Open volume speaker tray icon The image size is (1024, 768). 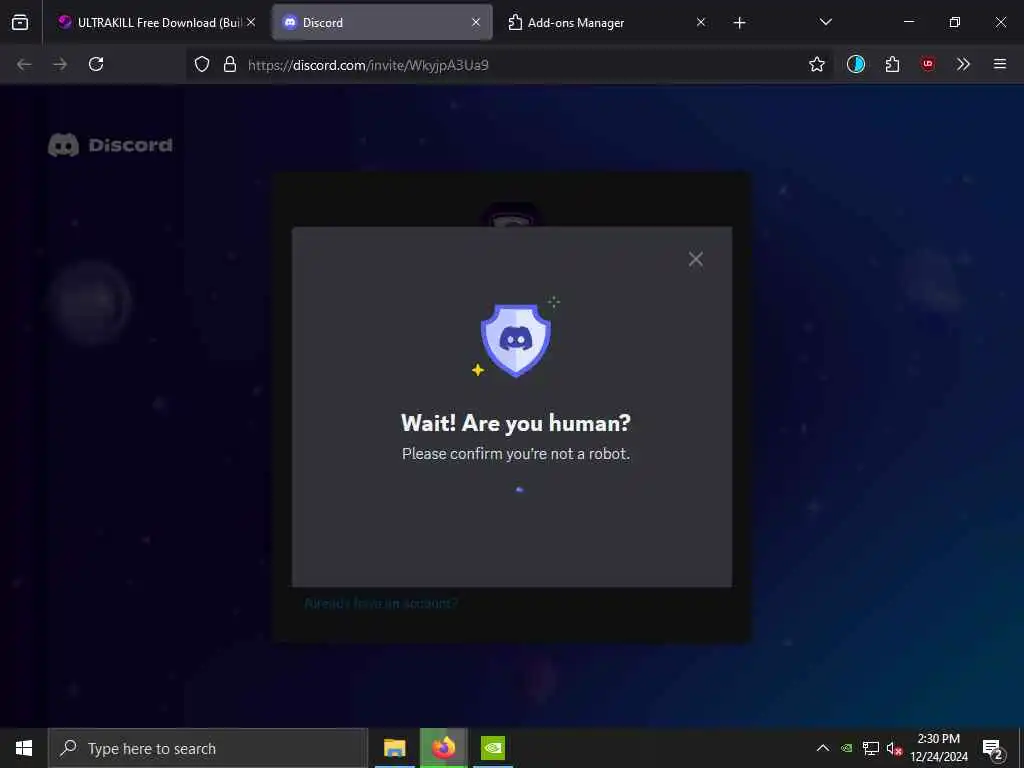click(x=894, y=748)
